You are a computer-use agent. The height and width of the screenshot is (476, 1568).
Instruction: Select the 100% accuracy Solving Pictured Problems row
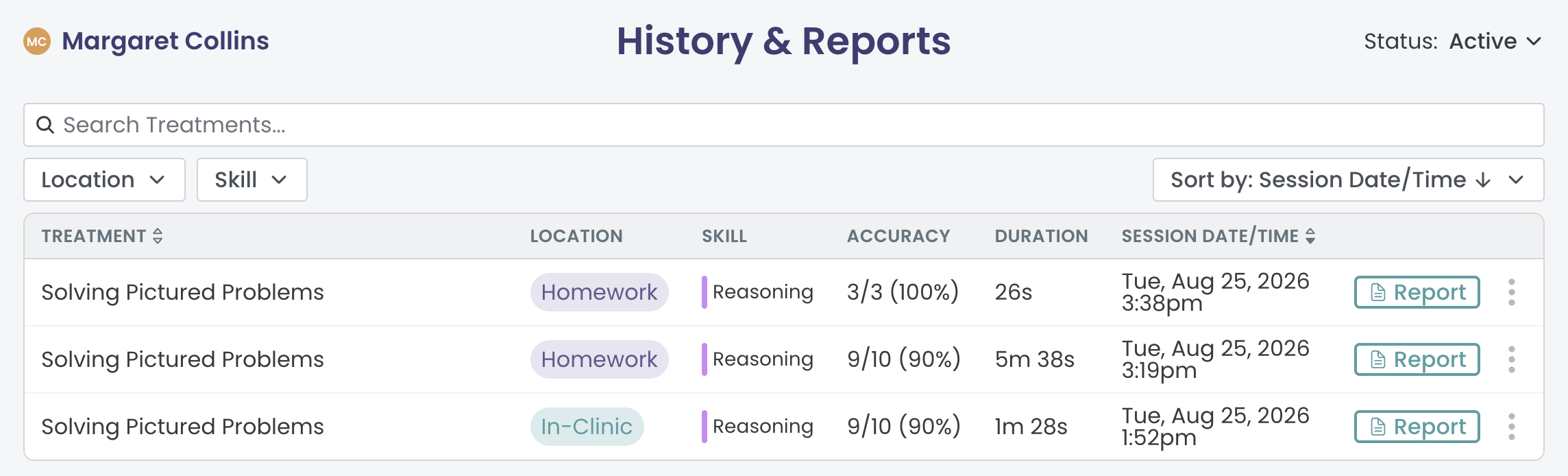point(784,292)
